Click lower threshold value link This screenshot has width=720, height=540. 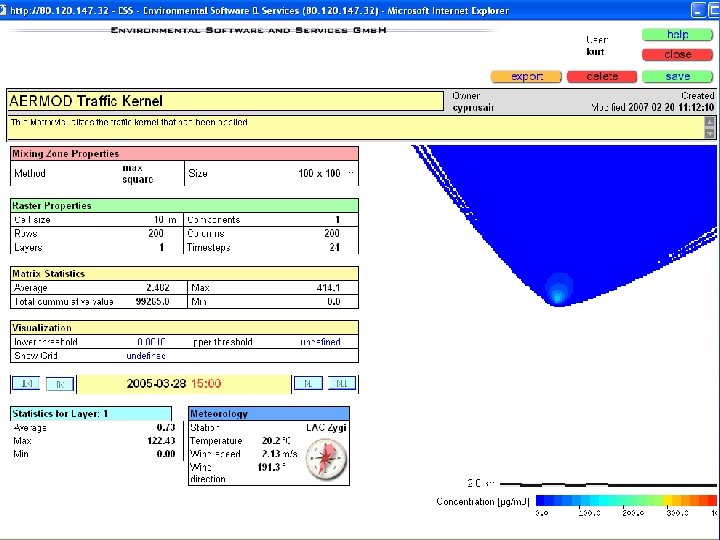coord(151,342)
